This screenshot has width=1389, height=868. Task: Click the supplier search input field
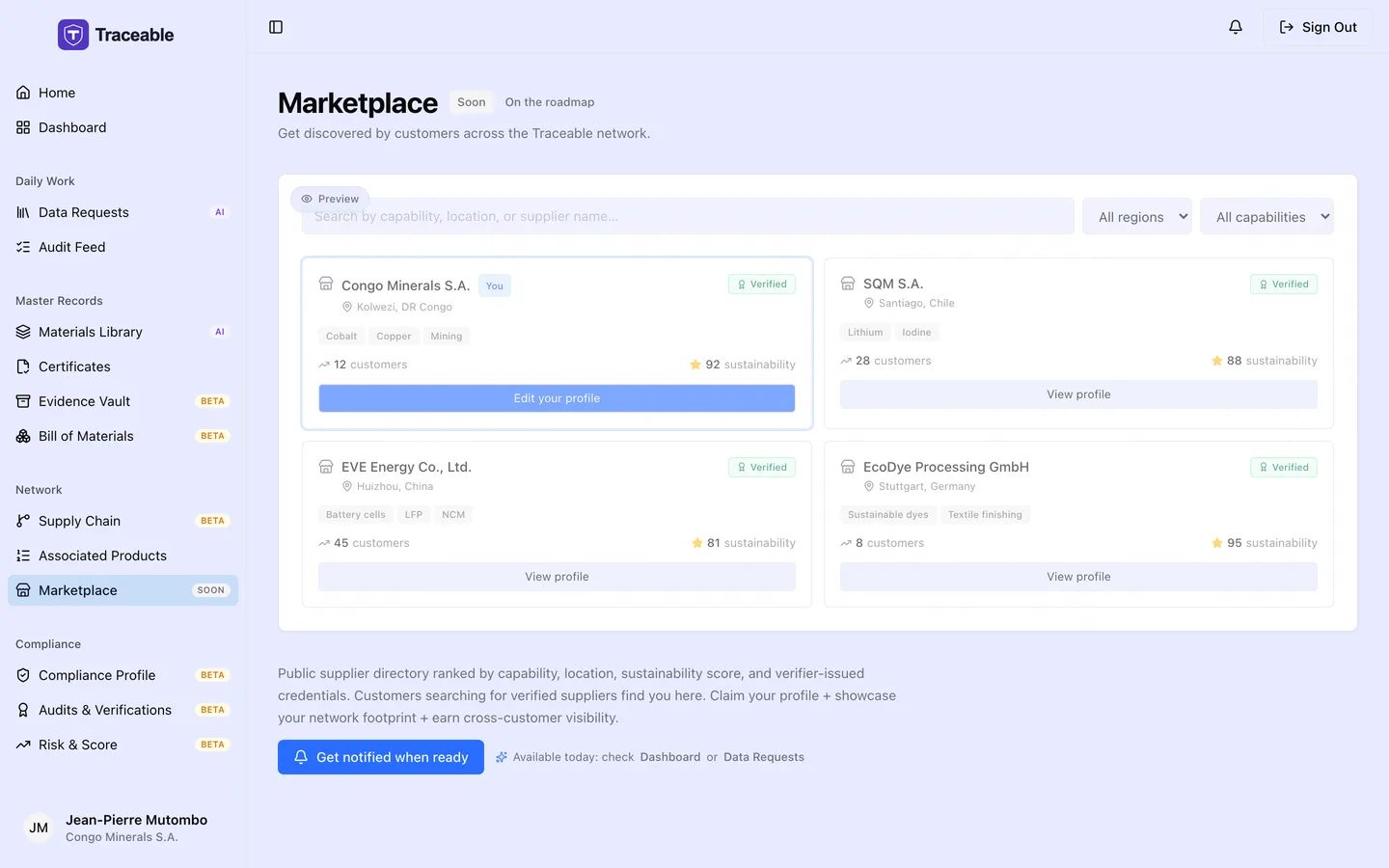point(688,216)
